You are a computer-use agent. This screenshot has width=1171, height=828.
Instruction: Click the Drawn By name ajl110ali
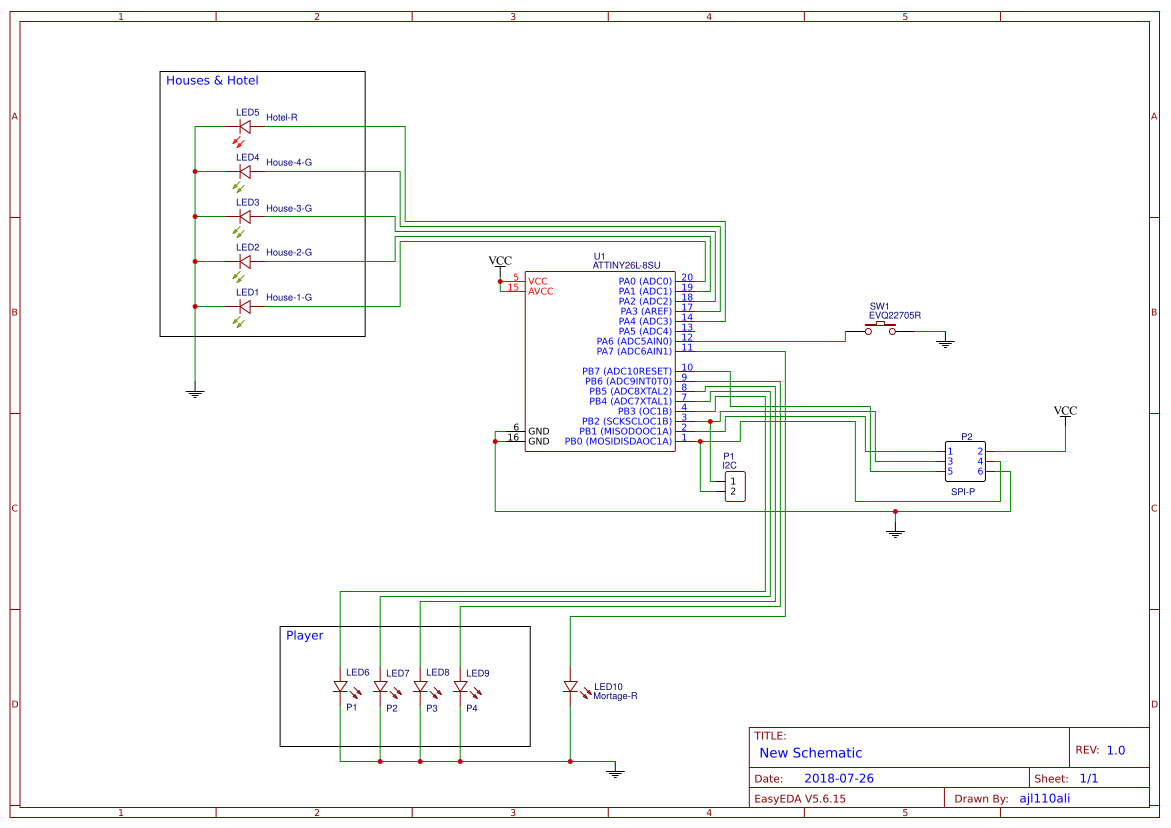click(1045, 798)
